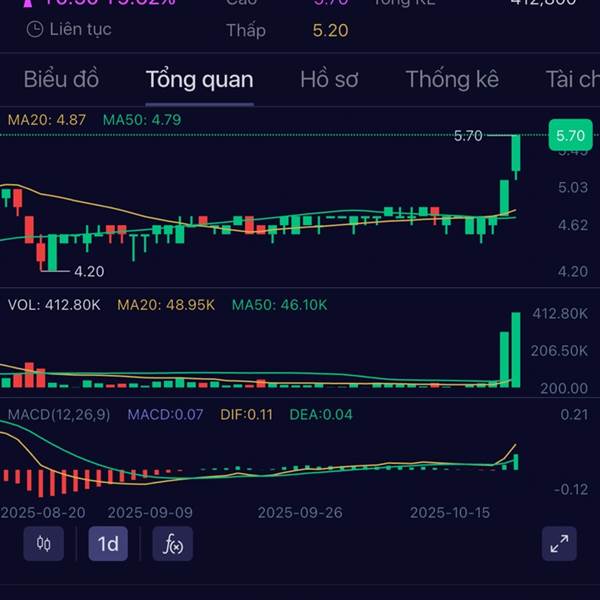Click the 2025-10-15 date label
The width and height of the screenshot is (600, 600).
[x=450, y=513]
